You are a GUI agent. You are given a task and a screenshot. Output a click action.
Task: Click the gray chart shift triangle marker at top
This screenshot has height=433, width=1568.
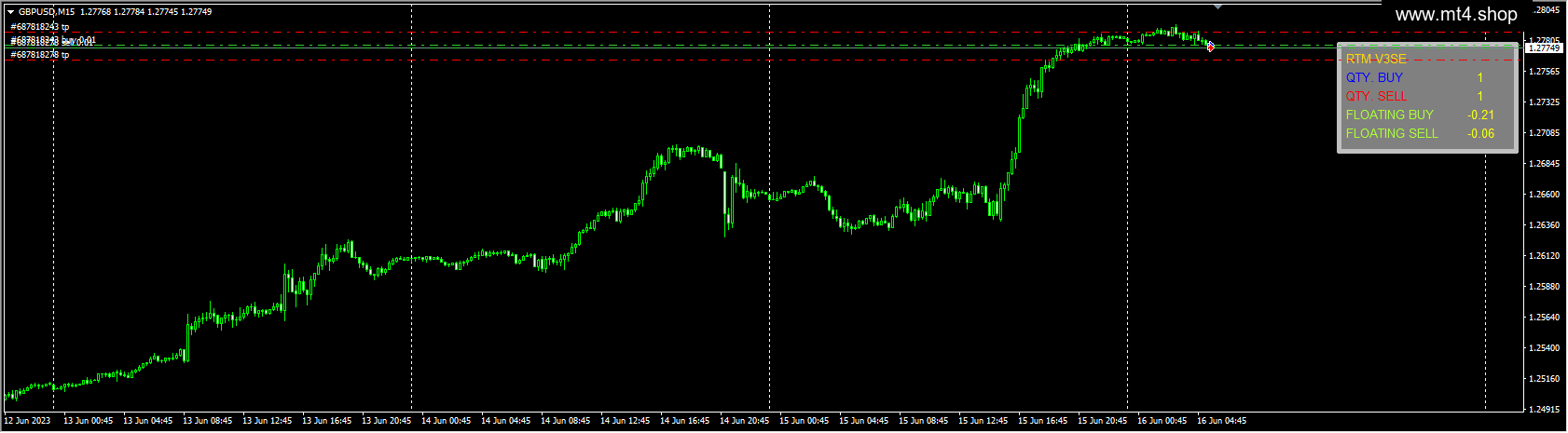[x=1217, y=7]
